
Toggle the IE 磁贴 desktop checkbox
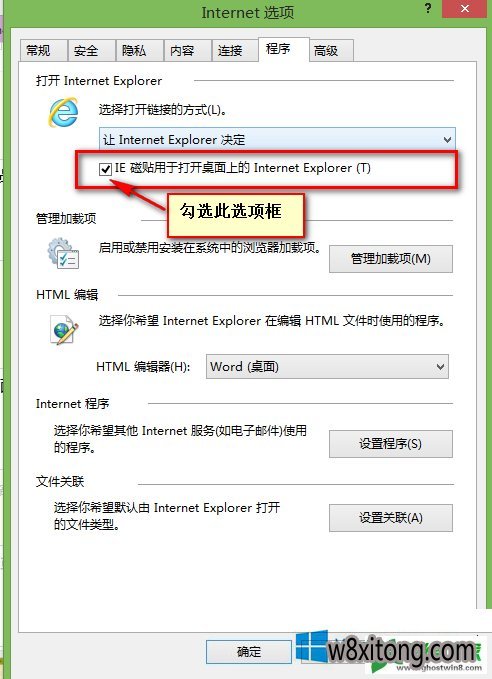pos(105,169)
